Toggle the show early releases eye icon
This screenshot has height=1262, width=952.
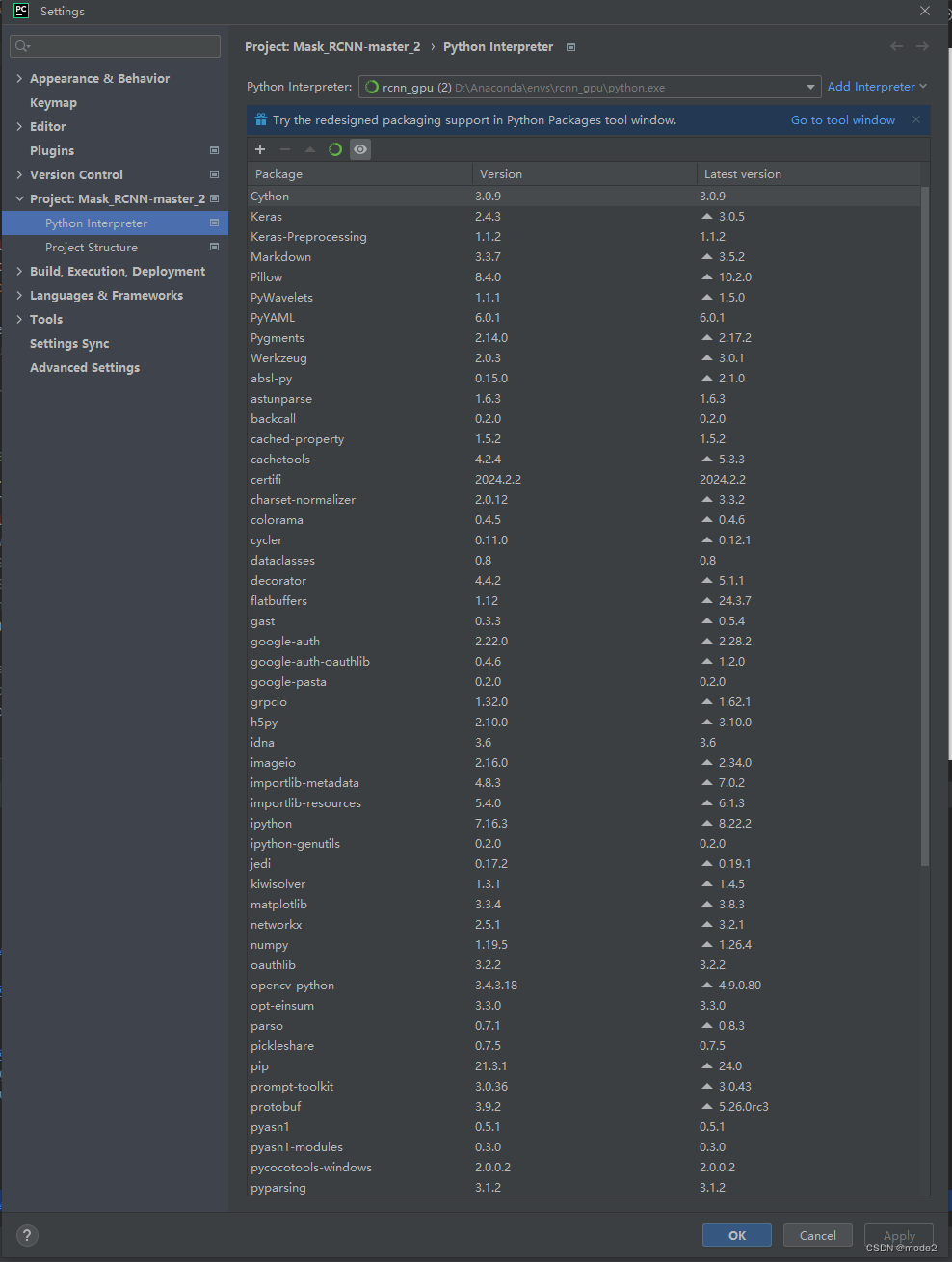point(360,149)
